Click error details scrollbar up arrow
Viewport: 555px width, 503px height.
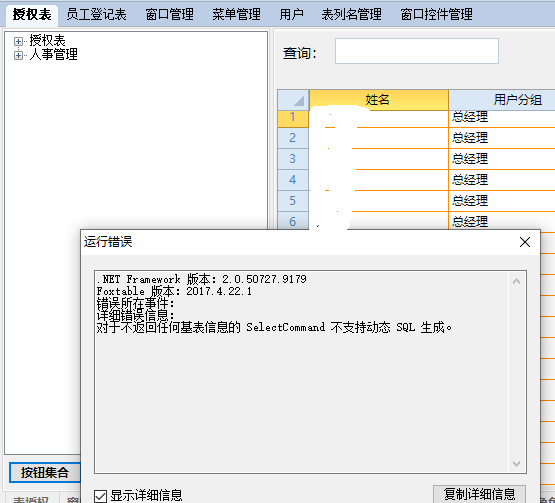[516, 281]
